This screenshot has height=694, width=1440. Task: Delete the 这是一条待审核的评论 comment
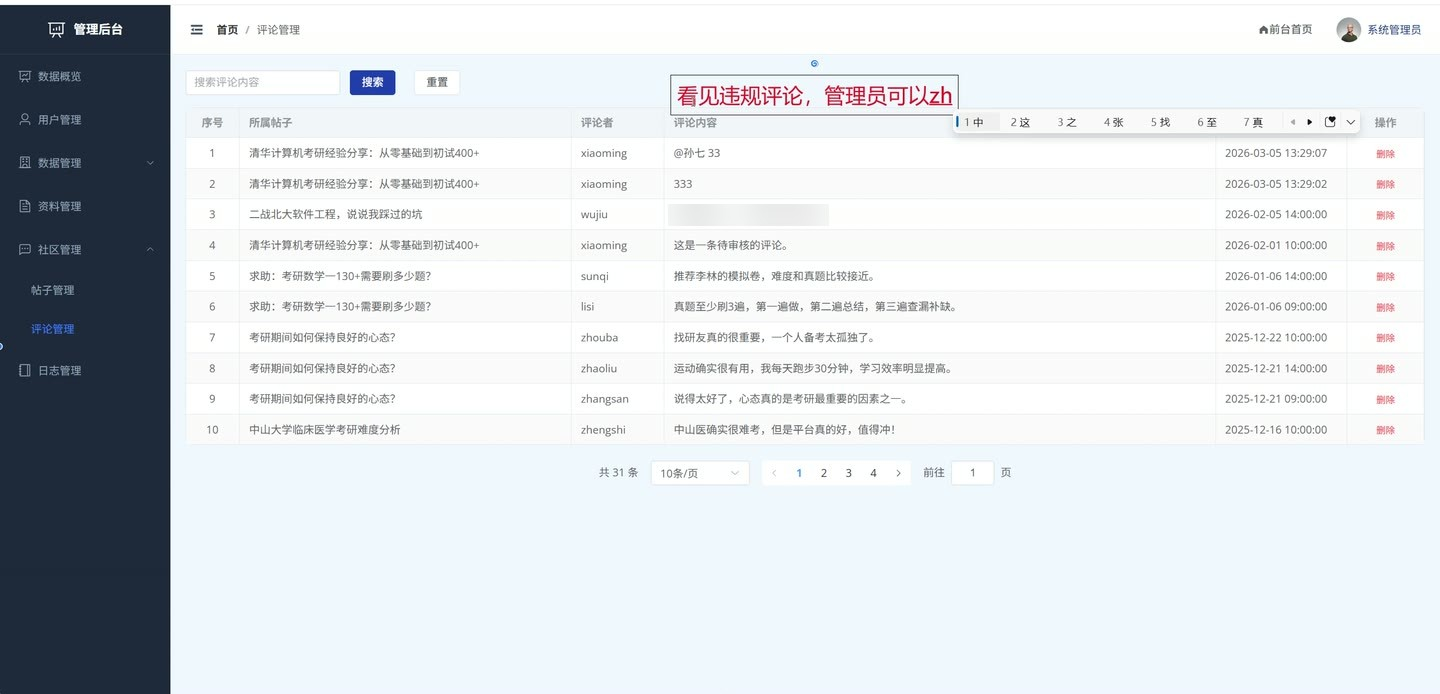[1385, 246]
